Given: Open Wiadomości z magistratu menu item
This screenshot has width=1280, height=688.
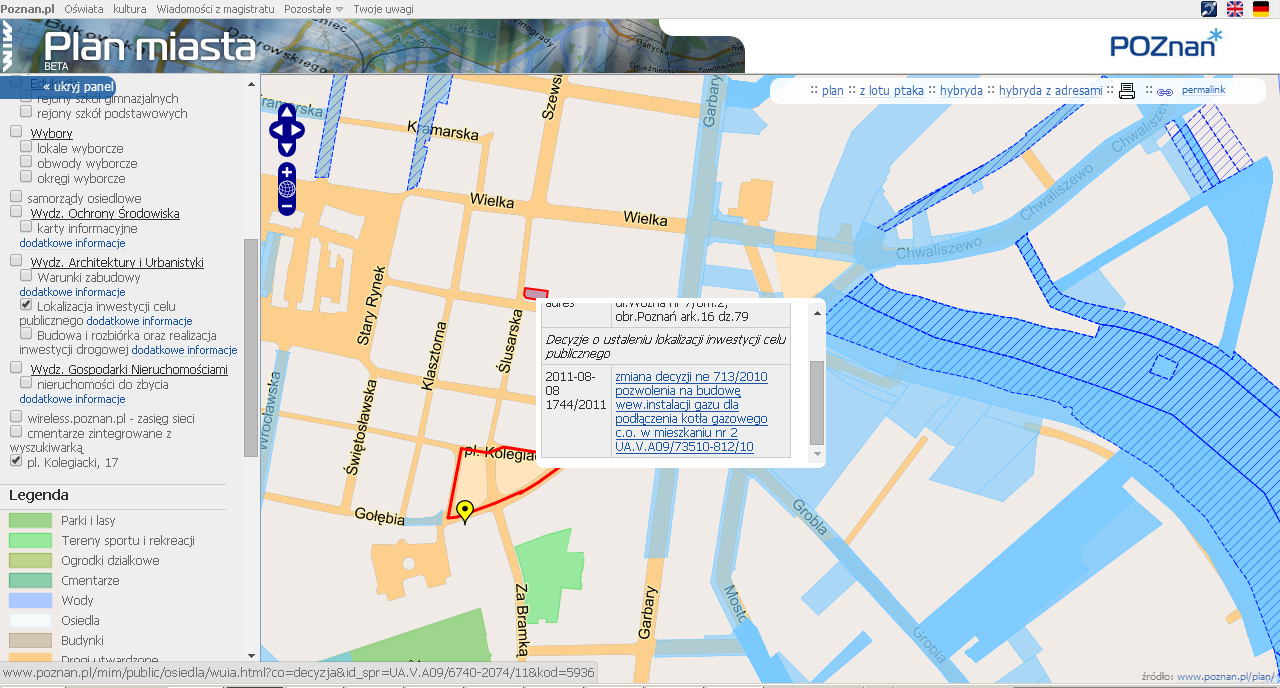Looking at the screenshot, I should pyautogui.click(x=215, y=9).
